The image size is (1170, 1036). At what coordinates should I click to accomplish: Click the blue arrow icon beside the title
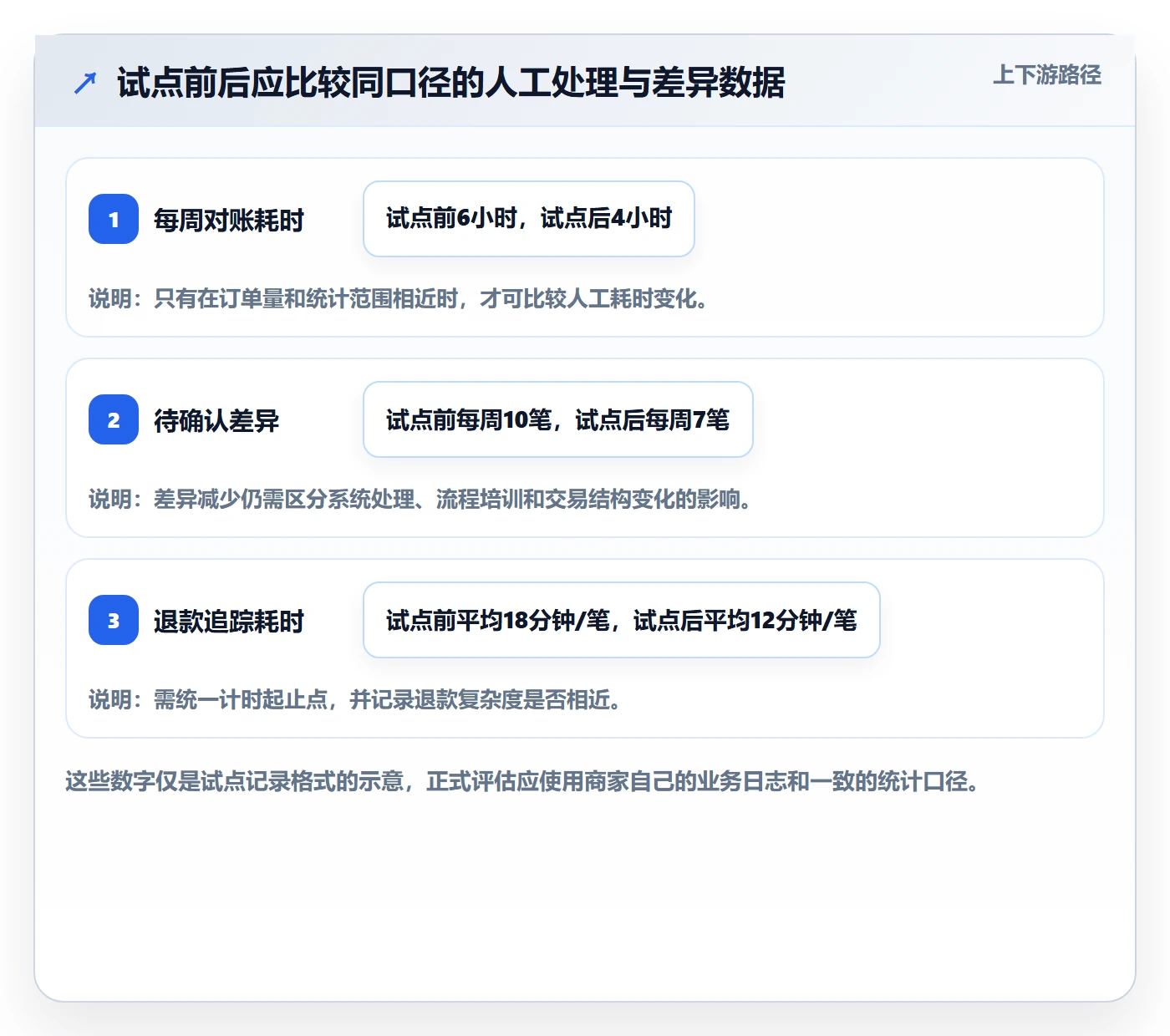[85, 83]
